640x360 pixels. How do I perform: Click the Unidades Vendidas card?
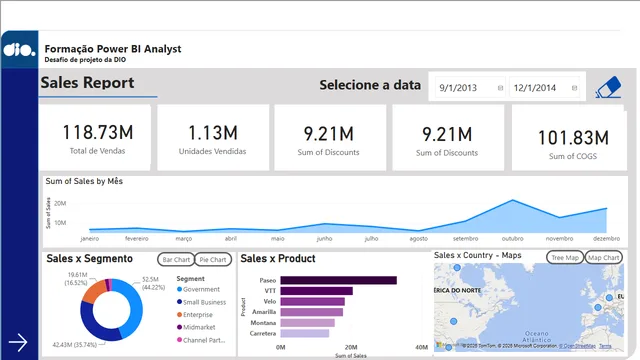pyautogui.click(x=213, y=138)
